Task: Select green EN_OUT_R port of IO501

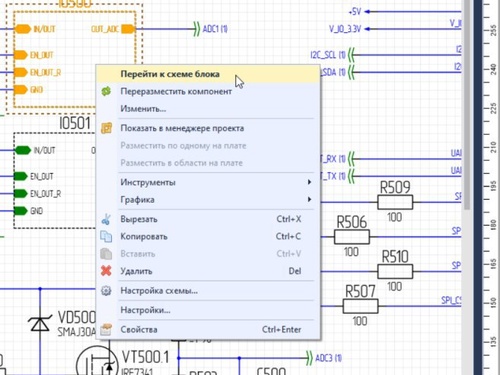Action: click(21, 193)
